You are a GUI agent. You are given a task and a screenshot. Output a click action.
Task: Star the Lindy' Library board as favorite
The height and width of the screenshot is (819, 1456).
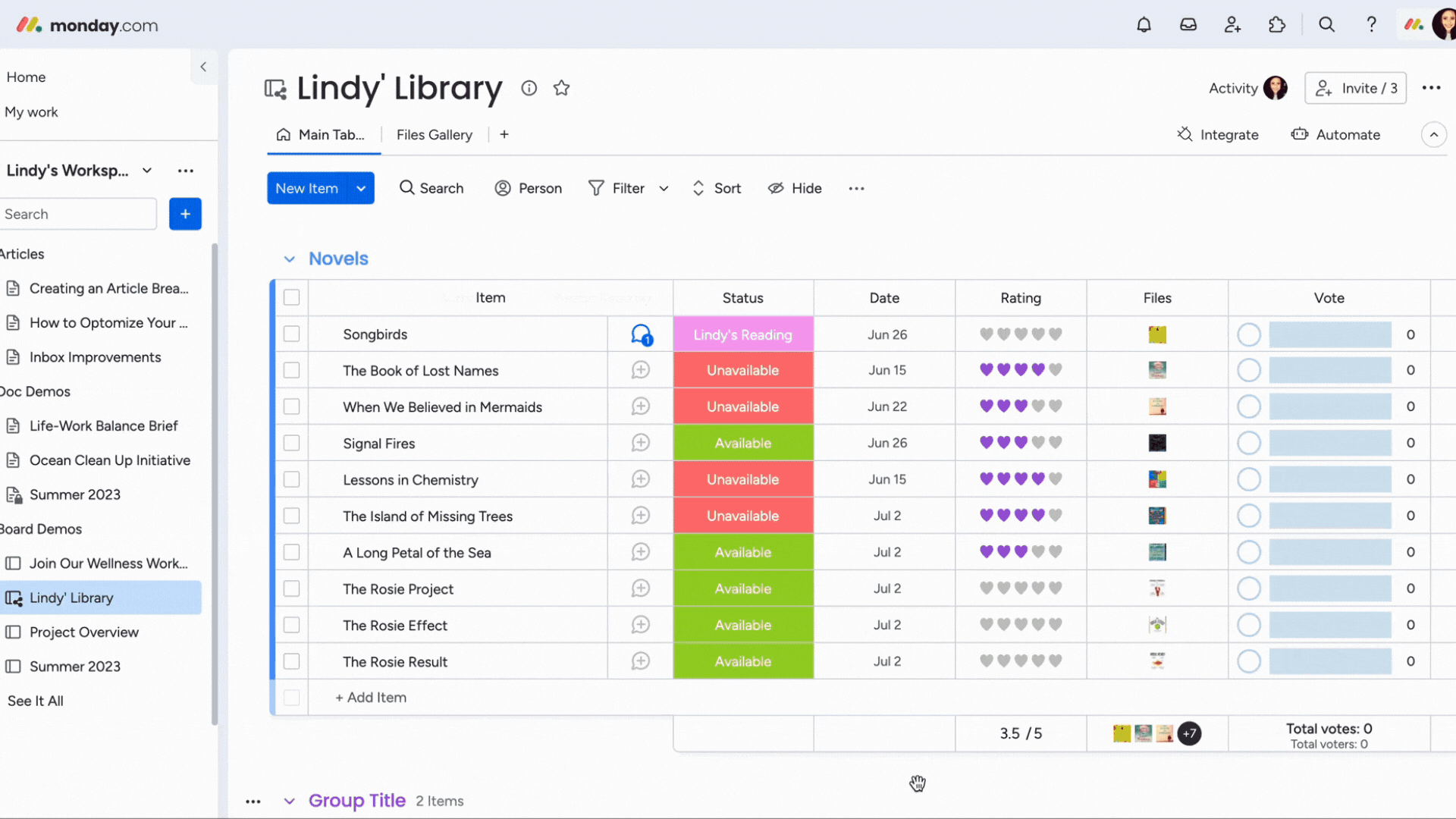pyautogui.click(x=561, y=88)
